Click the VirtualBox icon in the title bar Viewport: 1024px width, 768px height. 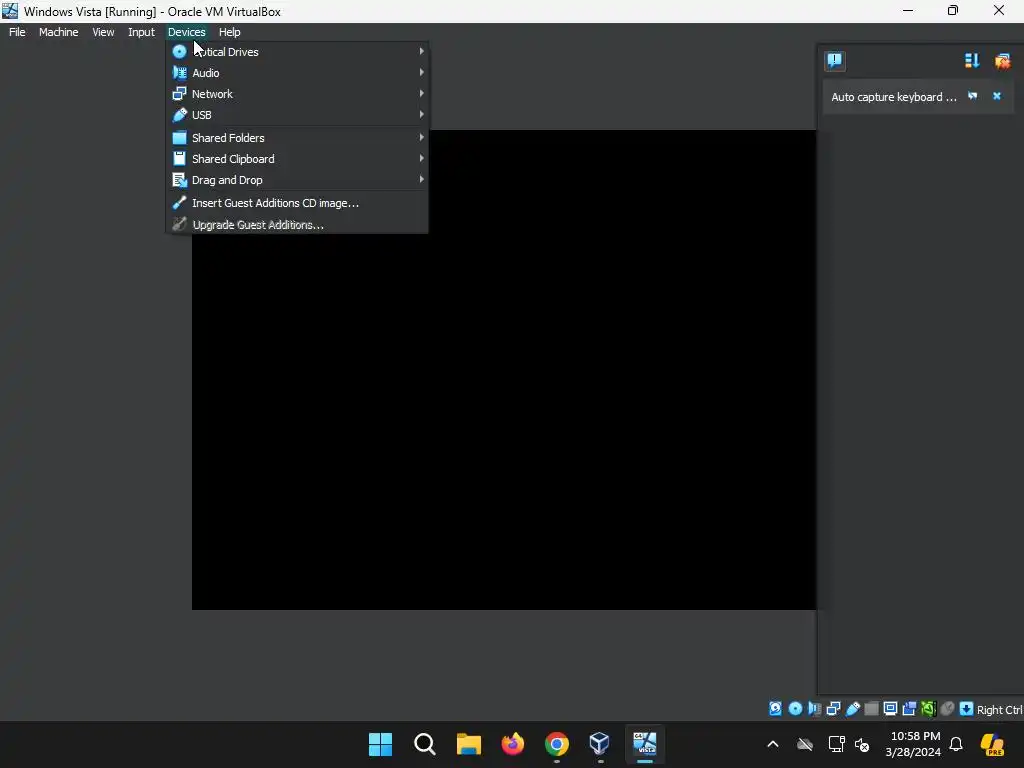tap(10, 10)
